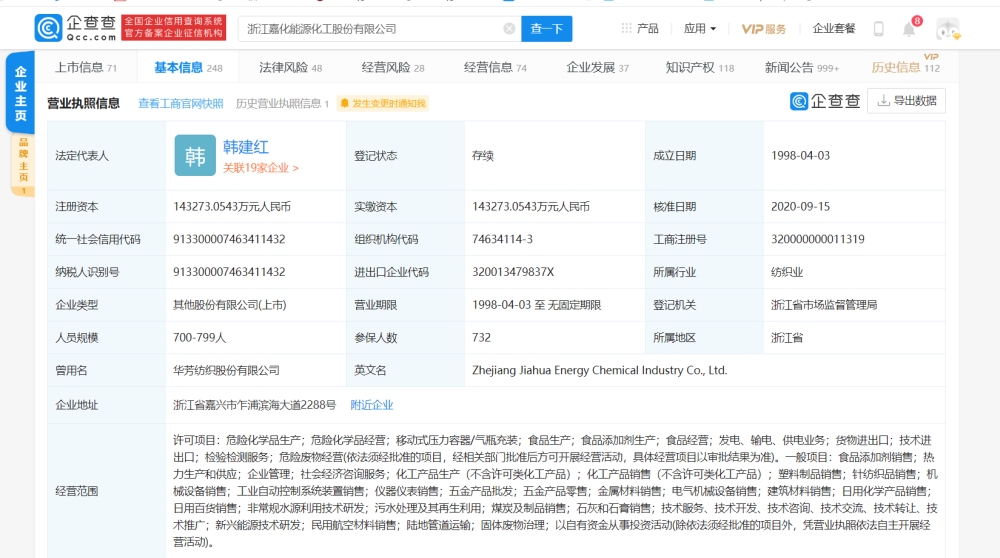Open 查看工商官网快照 link

pos(181,103)
